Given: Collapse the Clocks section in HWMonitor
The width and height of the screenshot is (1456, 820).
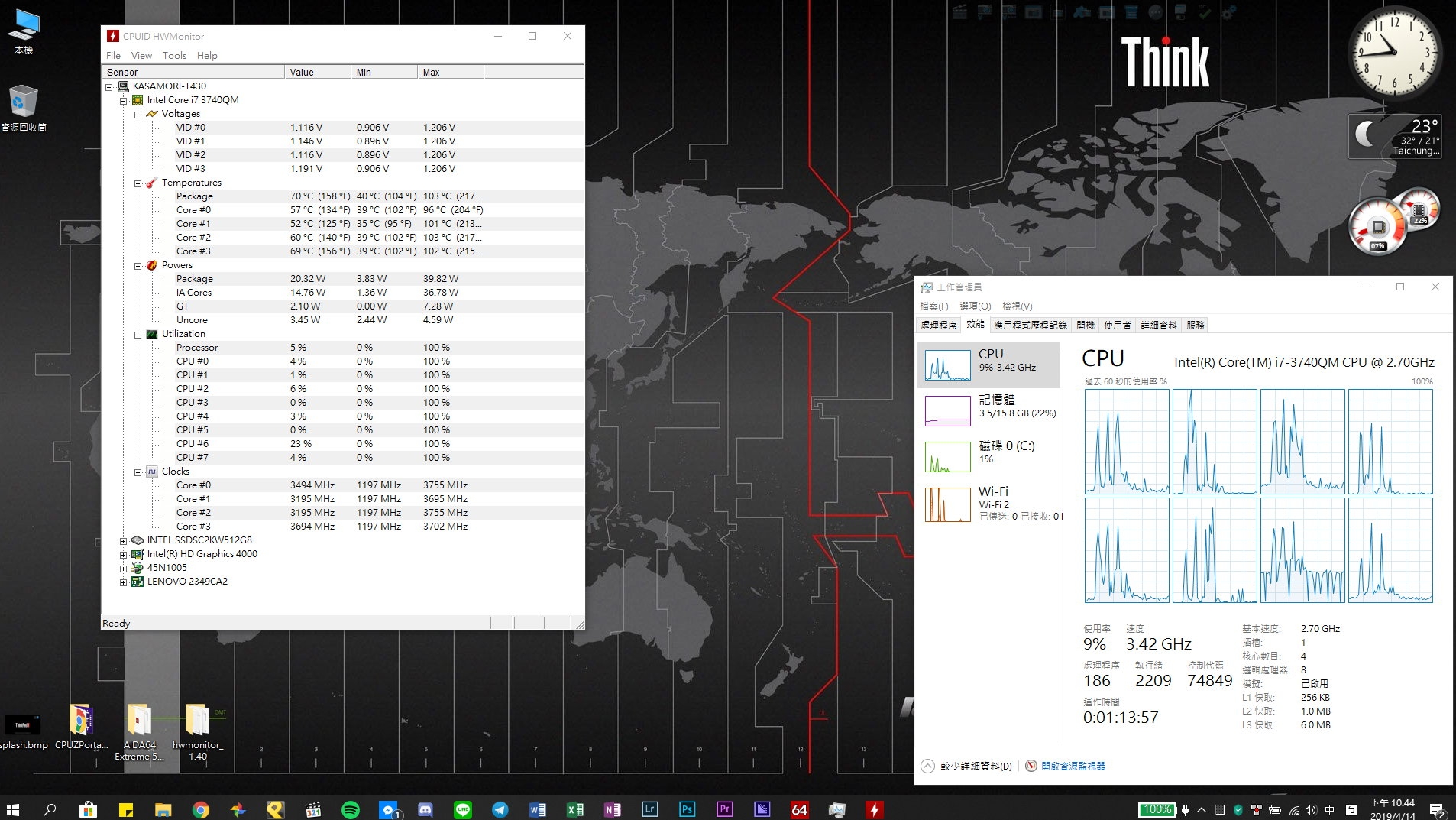Looking at the screenshot, I should point(138,472).
